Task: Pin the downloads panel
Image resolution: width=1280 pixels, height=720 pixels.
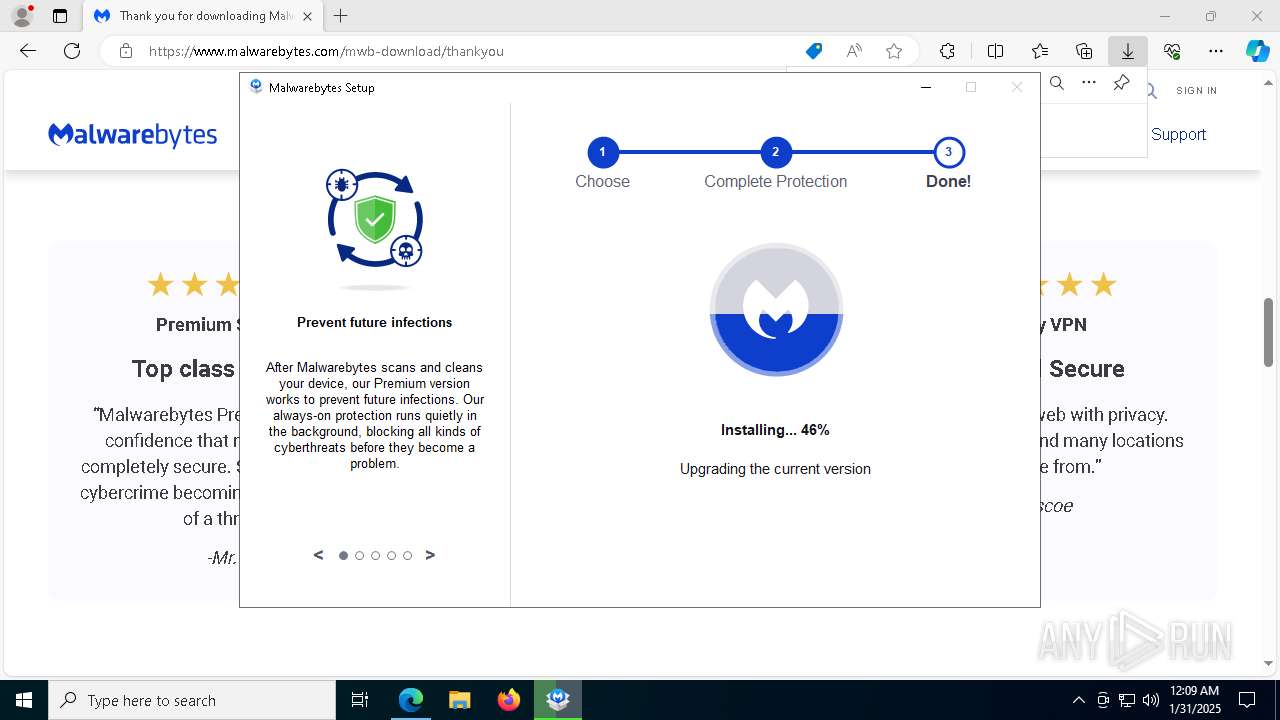Action: pos(1121,83)
